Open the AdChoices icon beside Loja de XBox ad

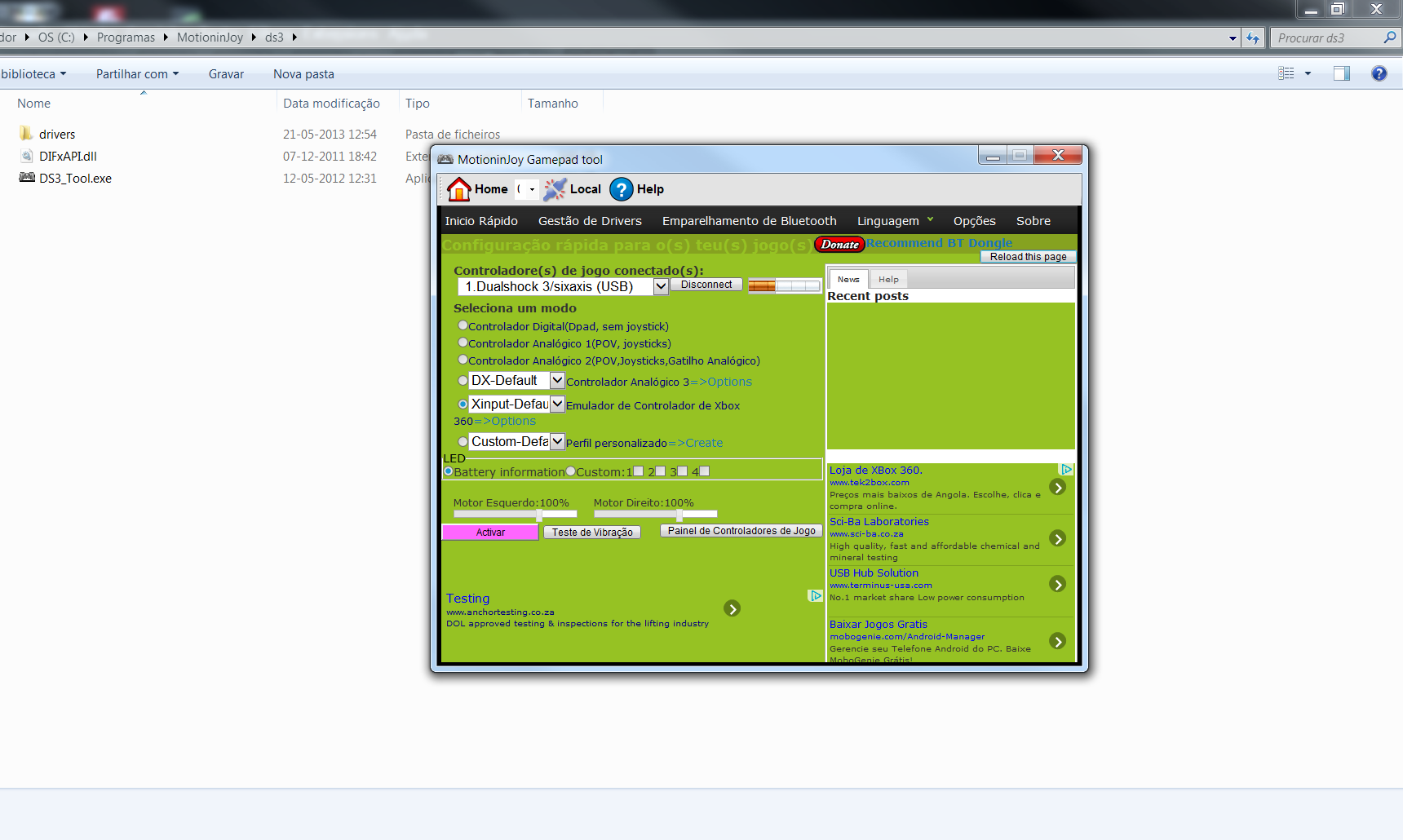point(1066,470)
